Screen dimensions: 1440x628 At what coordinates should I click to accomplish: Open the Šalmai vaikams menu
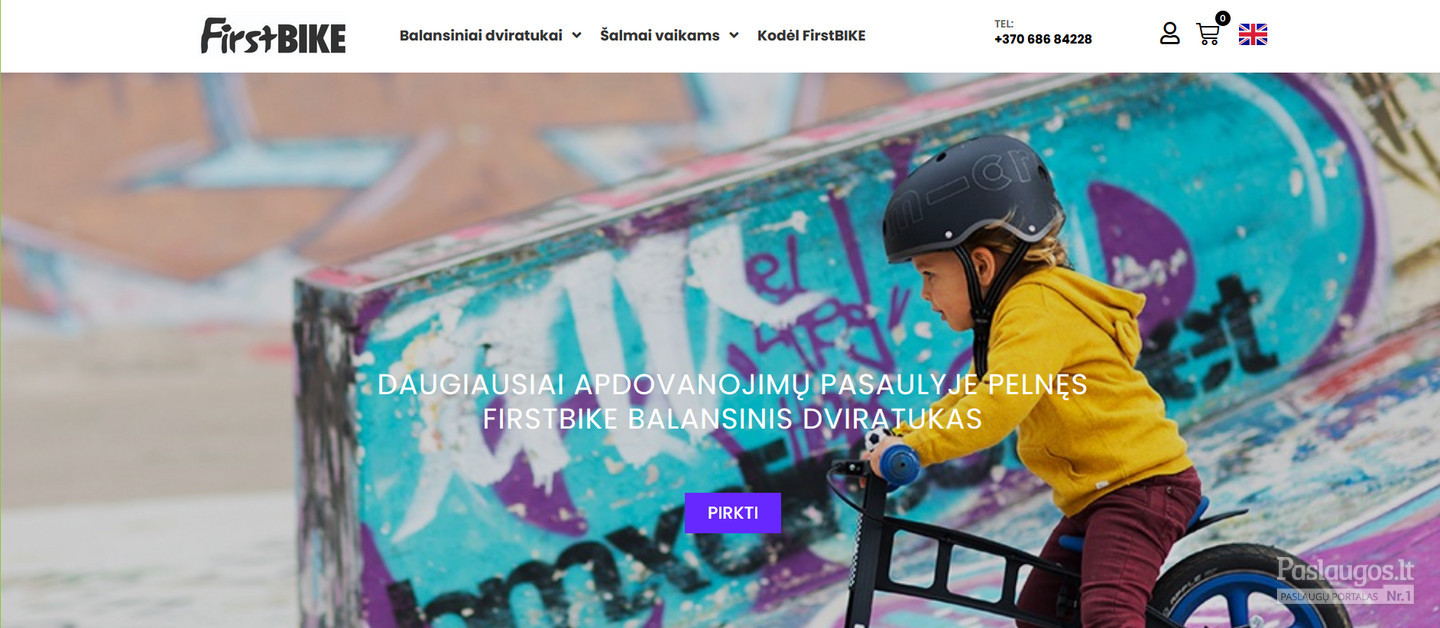tap(660, 35)
